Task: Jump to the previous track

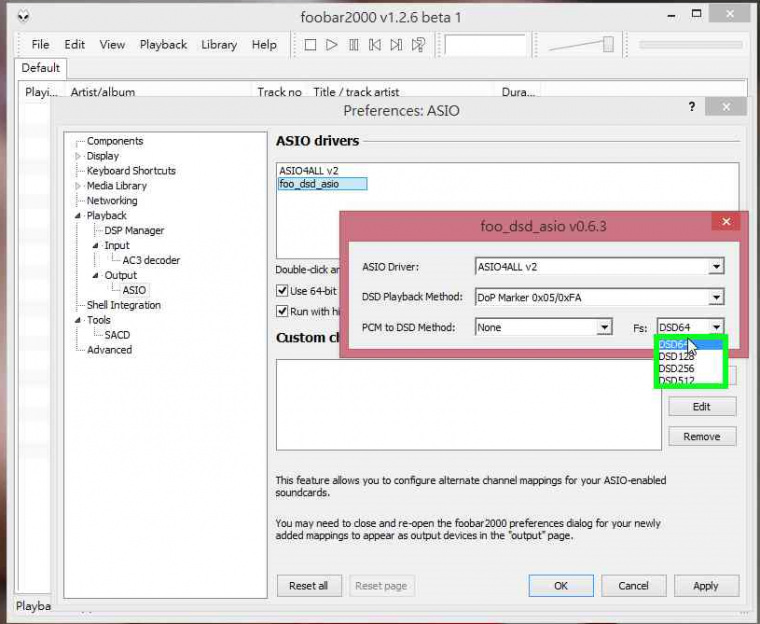Action: pyautogui.click(x=375, y=45)
